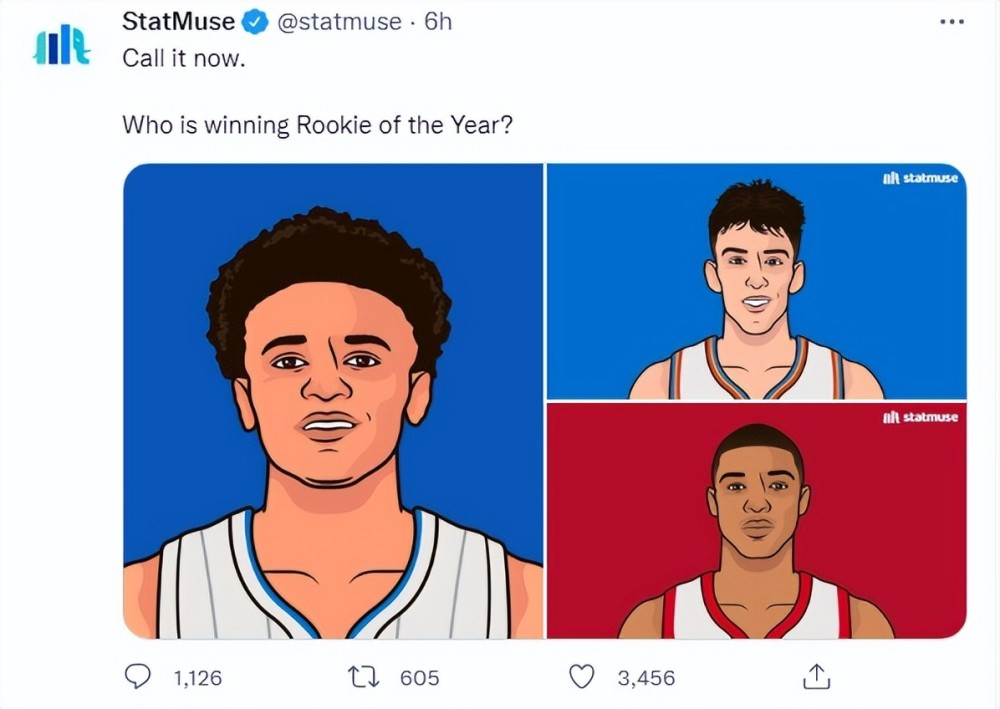The height and width of the screenshot is (709, 1000).
Task: Click the 3,456 likes count
Action: [x=645, y=678]
